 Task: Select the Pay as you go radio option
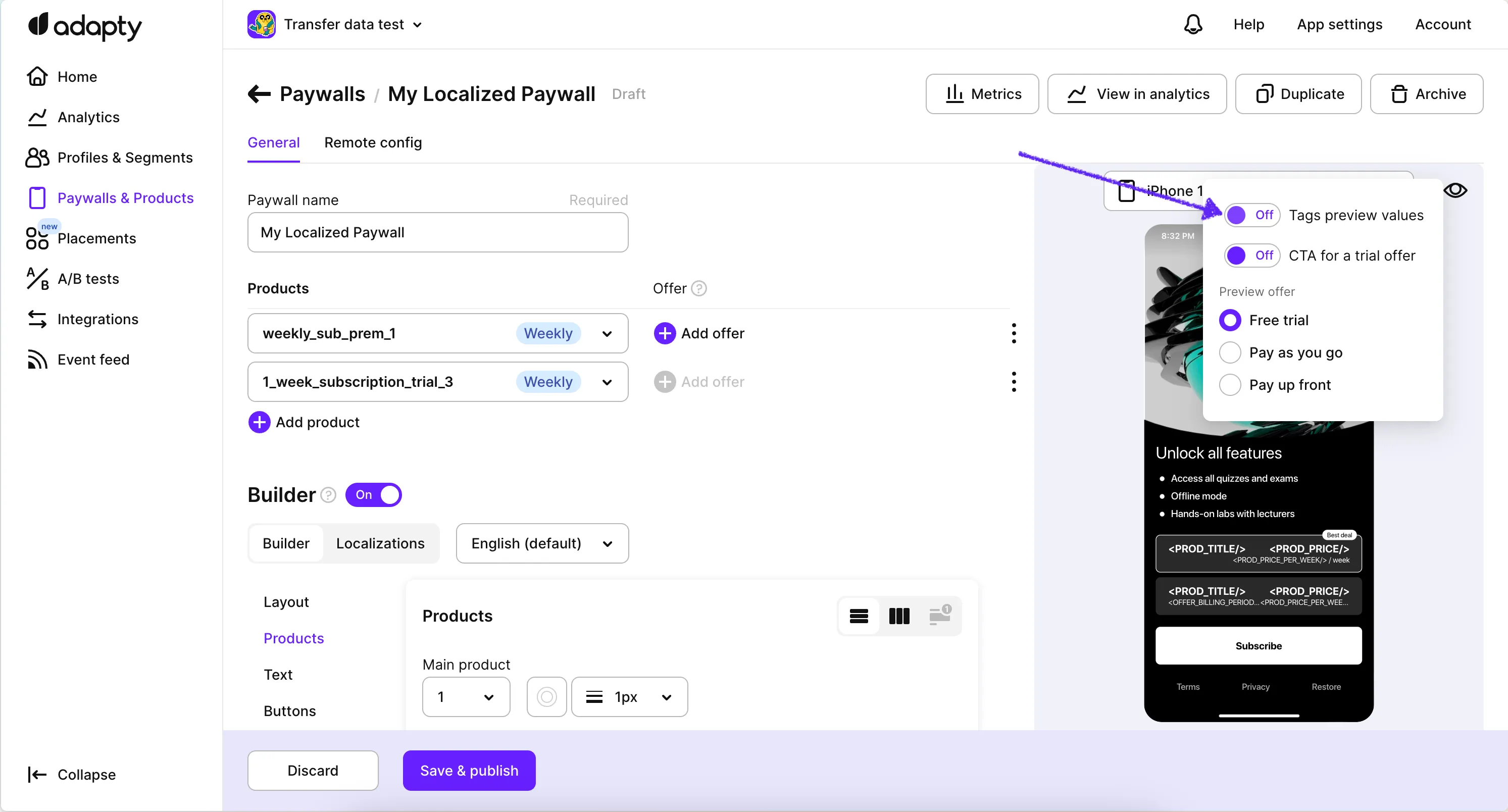[1230, 352]
